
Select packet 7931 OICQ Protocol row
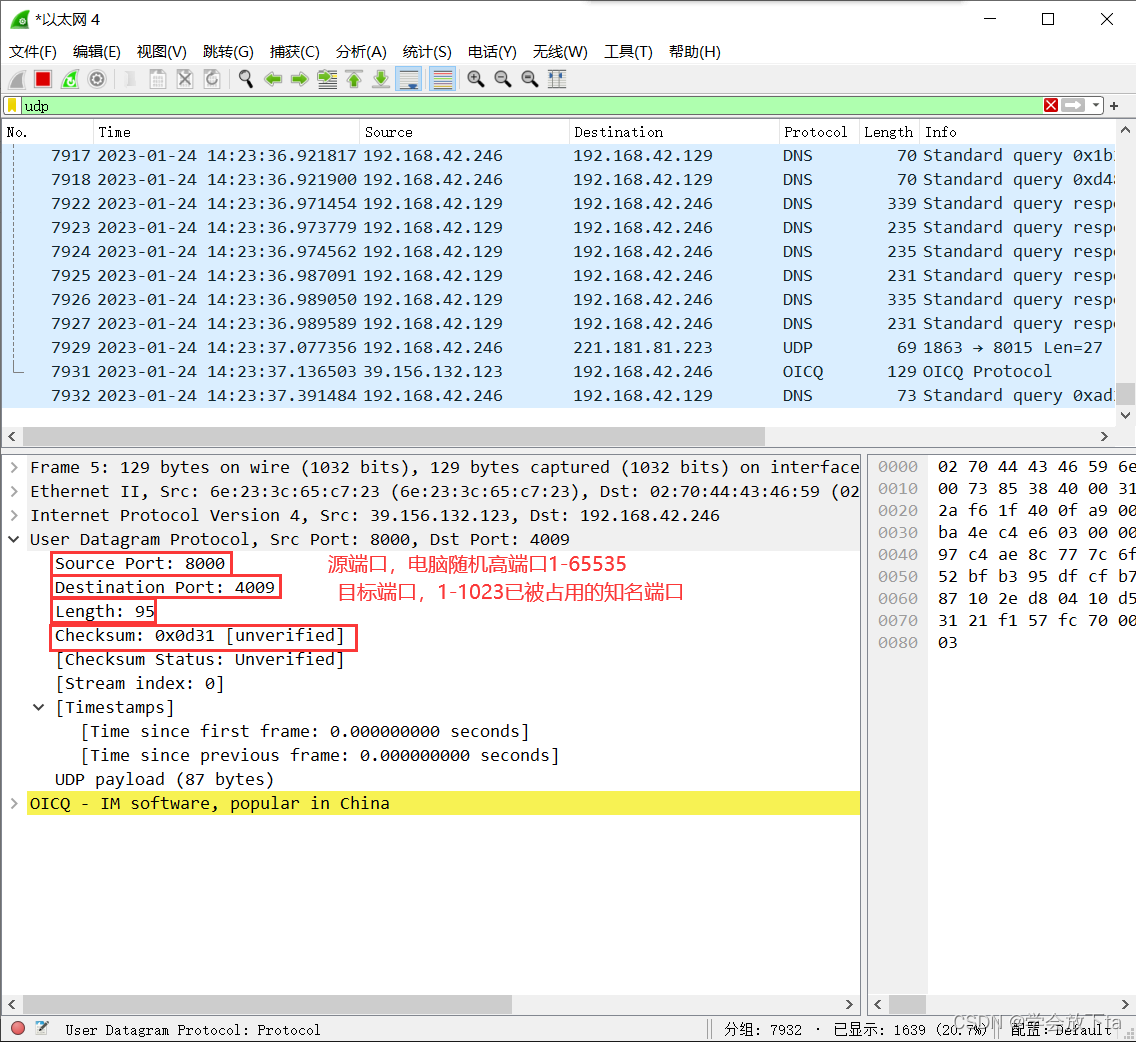pyautogui.click(x=558, y=371)
